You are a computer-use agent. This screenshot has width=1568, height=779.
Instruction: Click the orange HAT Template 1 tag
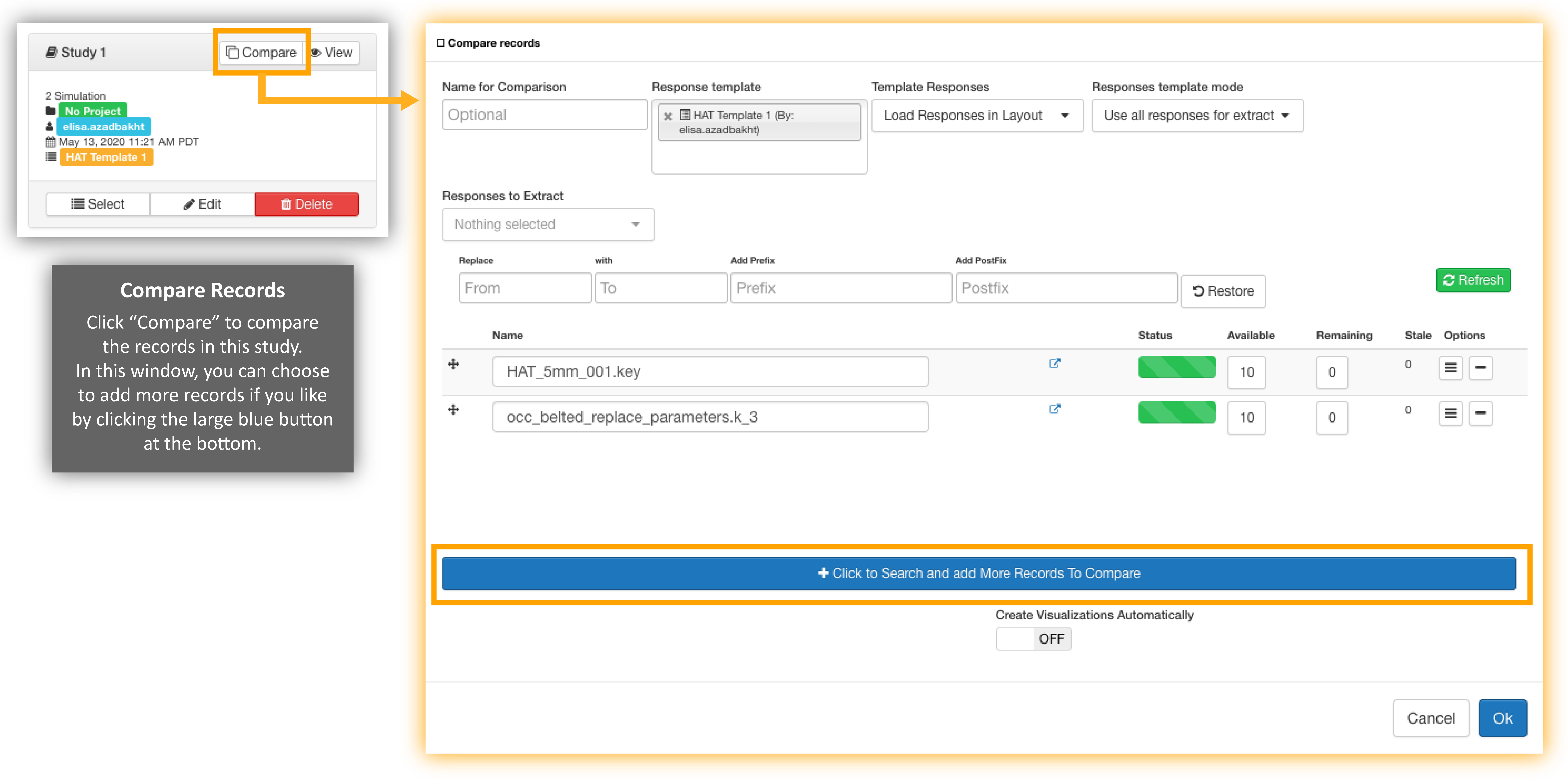(106, 157)
